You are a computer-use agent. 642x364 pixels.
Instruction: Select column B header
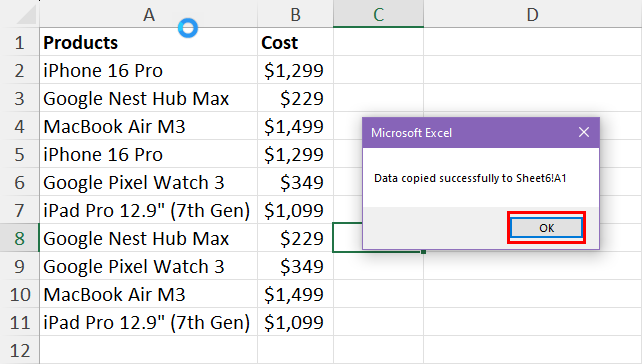tap(295, 15)
